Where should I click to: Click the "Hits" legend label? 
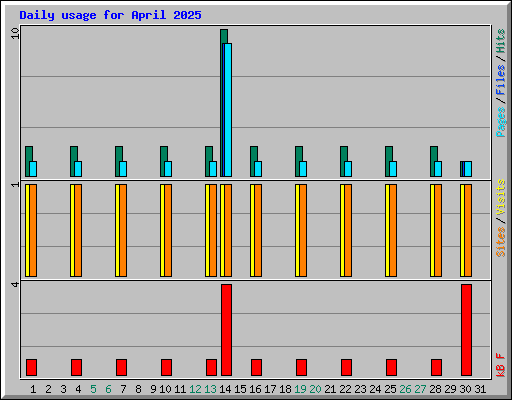tap(501, 41)
